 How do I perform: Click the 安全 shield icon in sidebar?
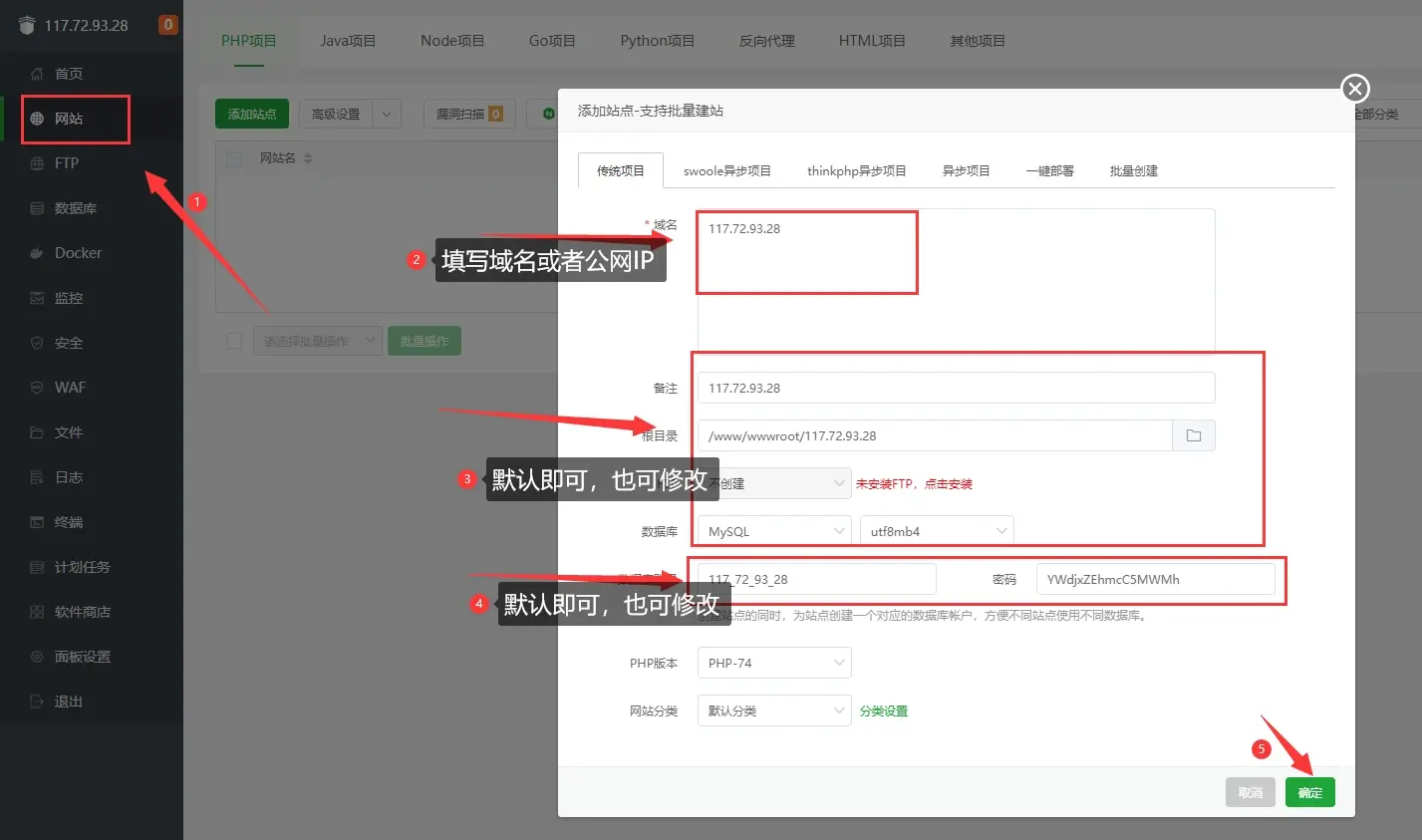click(38, 343)
